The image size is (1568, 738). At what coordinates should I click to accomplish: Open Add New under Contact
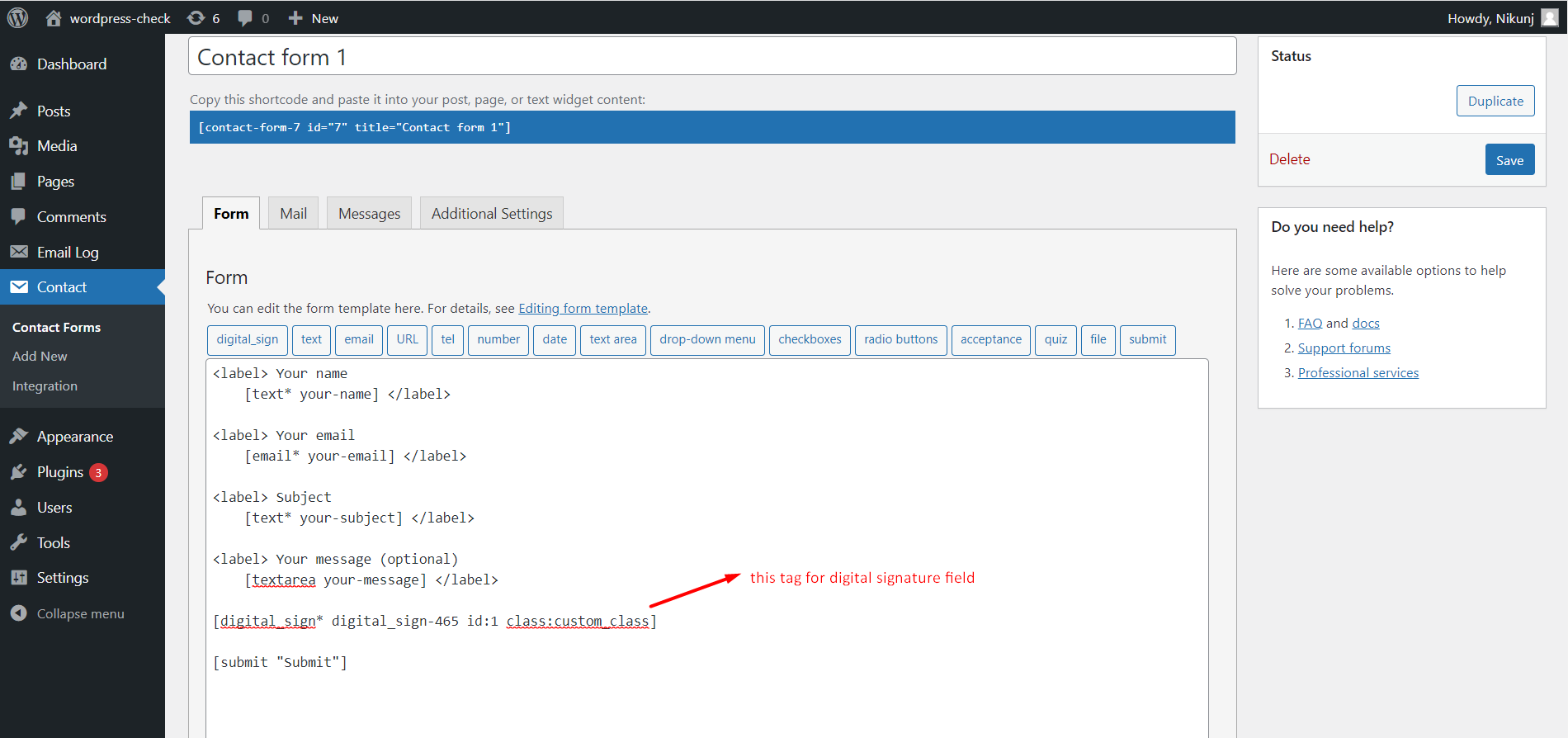click(40, 356)
